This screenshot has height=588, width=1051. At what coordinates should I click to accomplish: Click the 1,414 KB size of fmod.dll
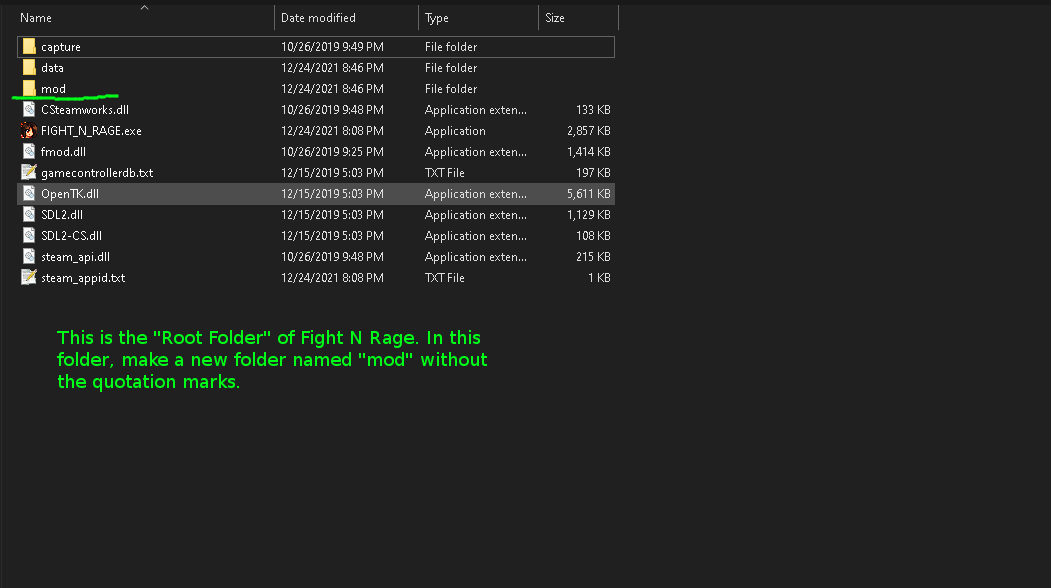[x=589, y=152]
